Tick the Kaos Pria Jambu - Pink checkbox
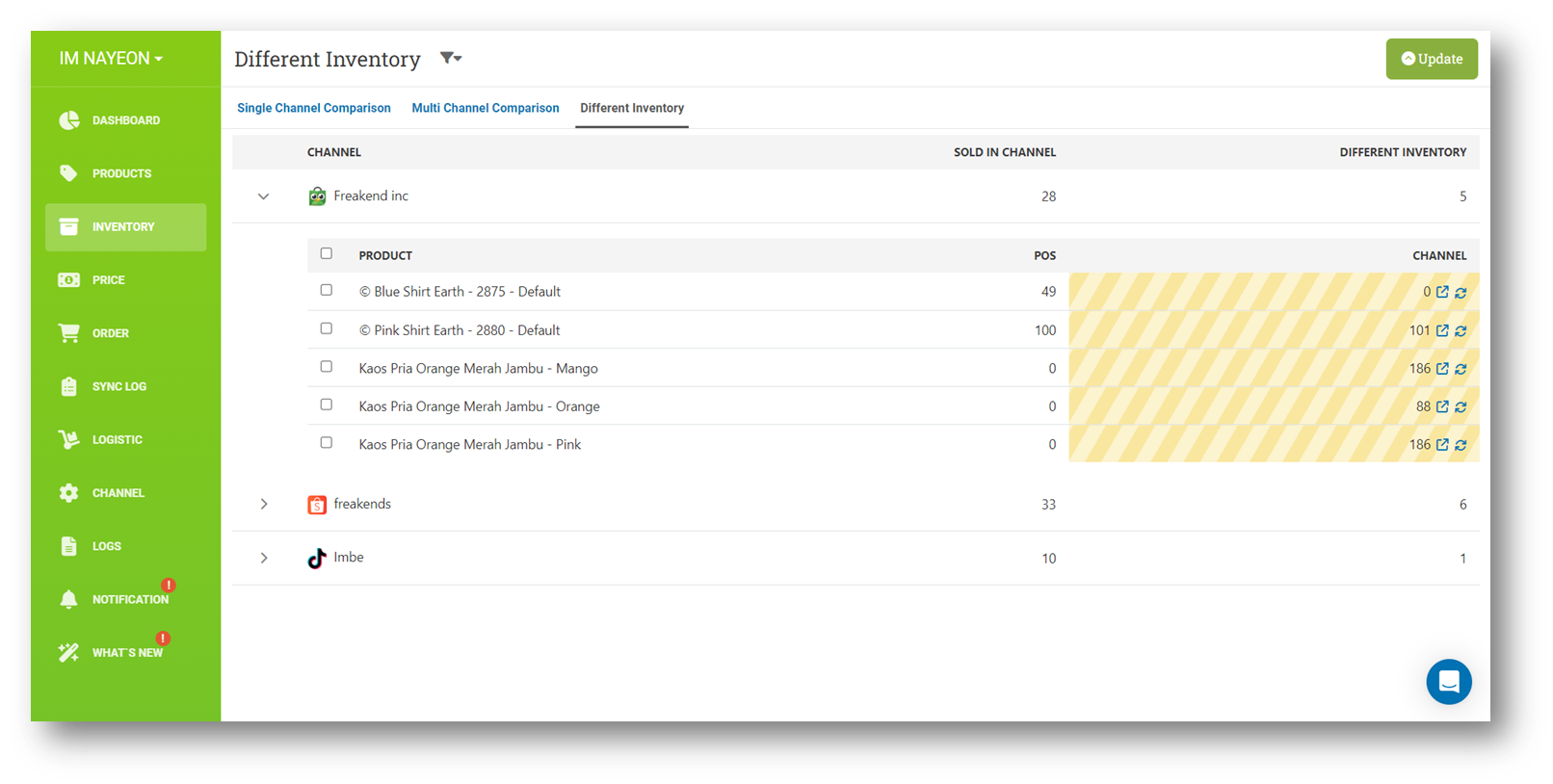 click(x=327, y=442)
